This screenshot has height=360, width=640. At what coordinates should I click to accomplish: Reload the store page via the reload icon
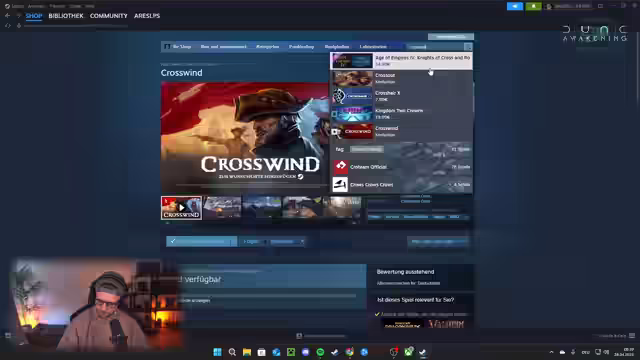coord(8,26)
